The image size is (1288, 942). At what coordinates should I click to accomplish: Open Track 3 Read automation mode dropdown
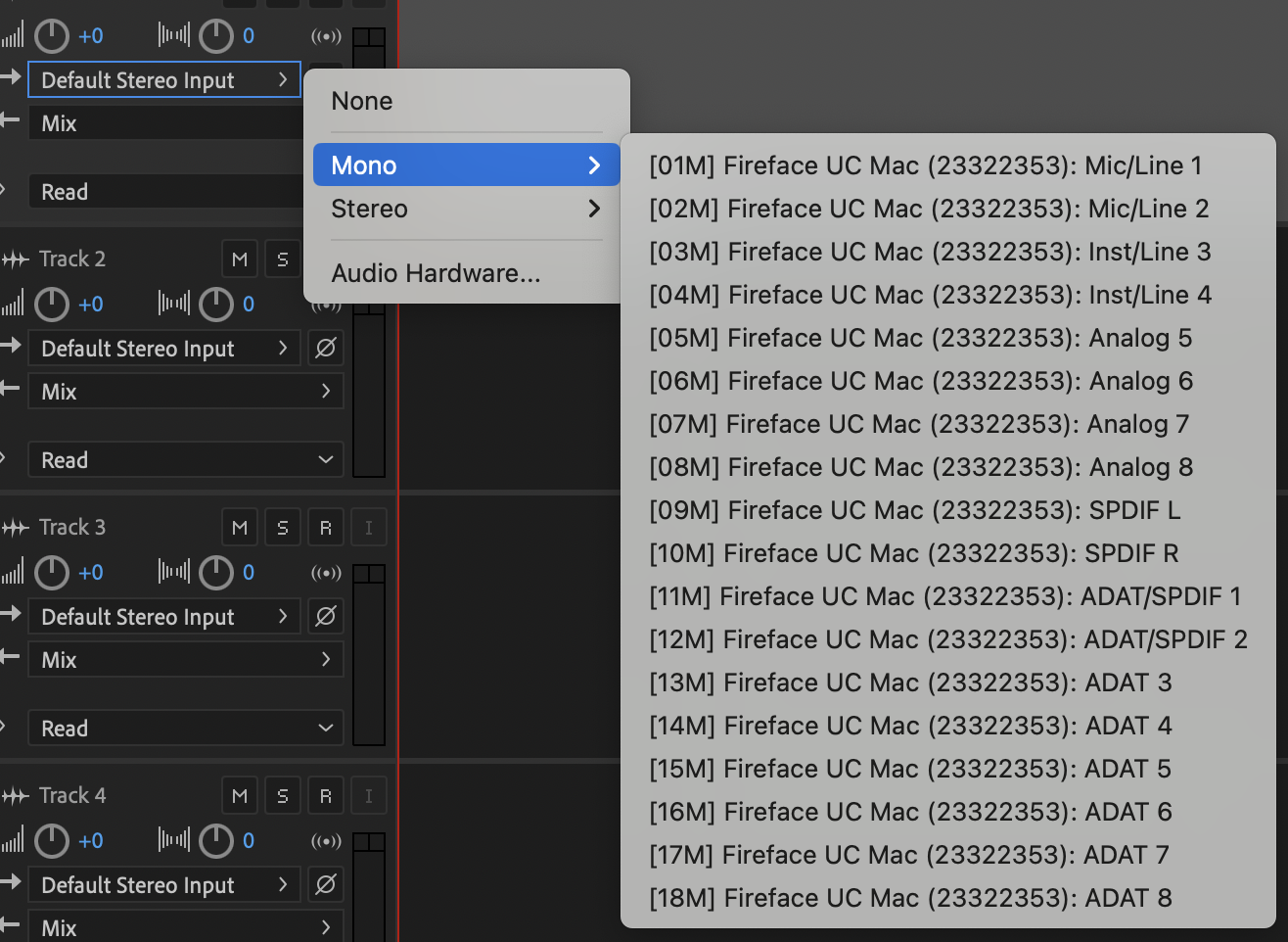tap(185, 729)
